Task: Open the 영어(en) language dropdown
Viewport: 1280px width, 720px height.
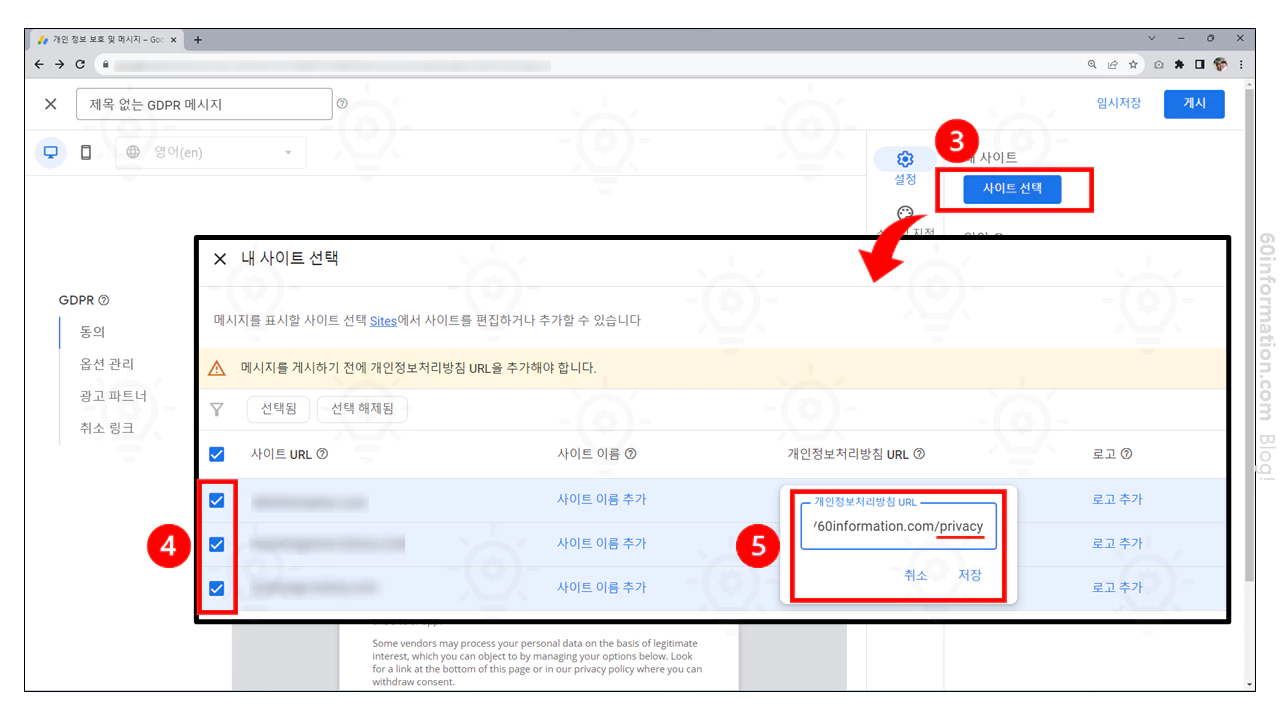Action: pos(210,152)
